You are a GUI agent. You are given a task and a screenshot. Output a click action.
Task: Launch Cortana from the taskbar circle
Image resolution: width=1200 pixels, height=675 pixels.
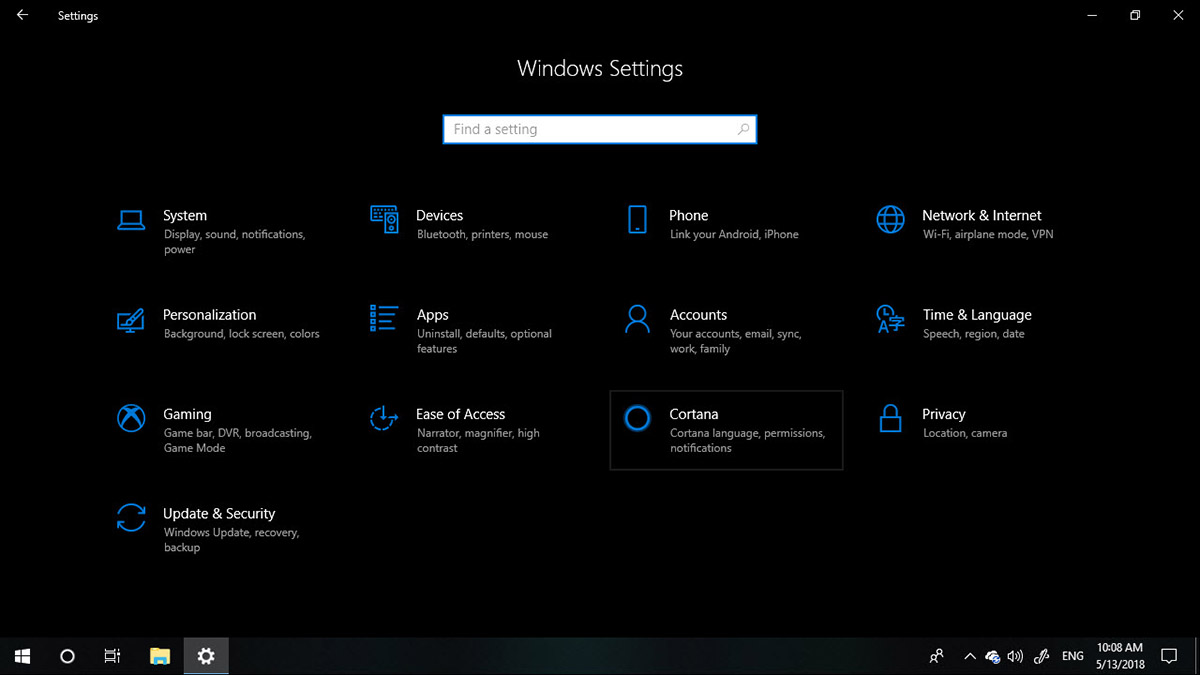(x=67, y=656)
